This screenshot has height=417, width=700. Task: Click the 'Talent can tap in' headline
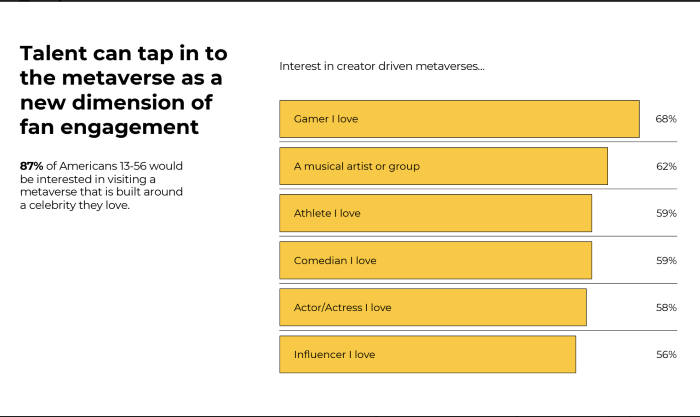coord(124,90)
